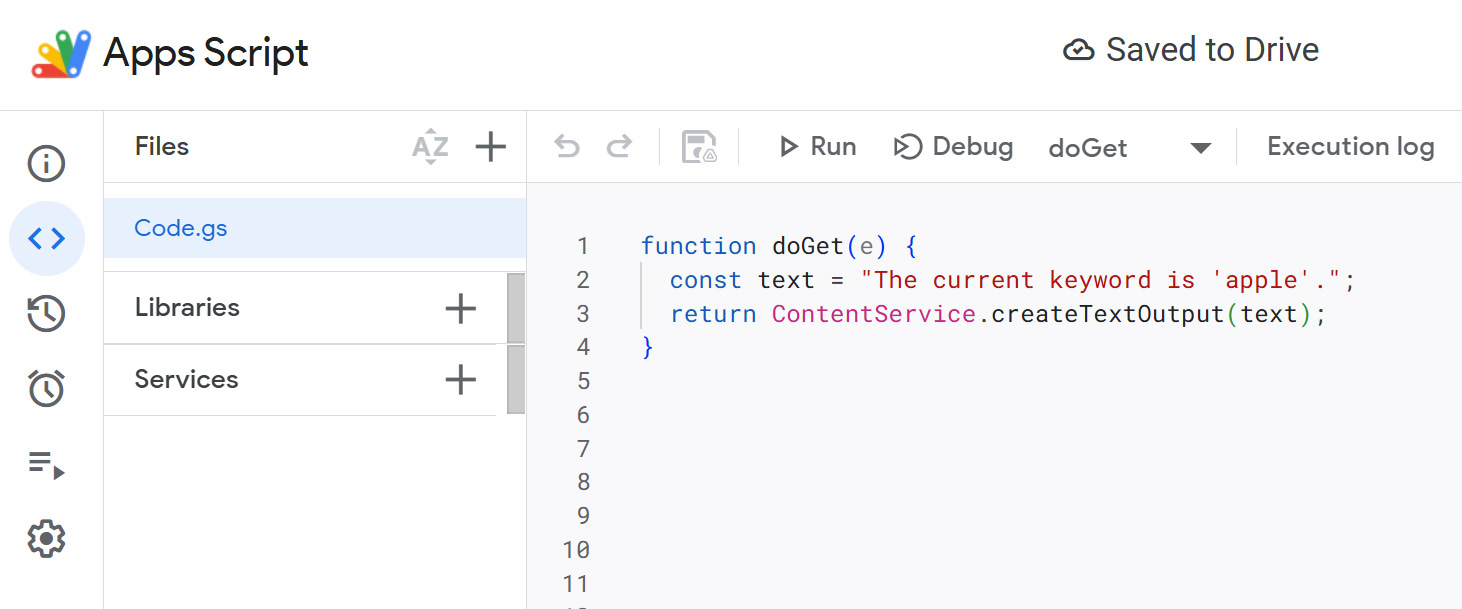Click line number 1 in the gutter
The image size is (1462, 609).
tap(583, 246)
